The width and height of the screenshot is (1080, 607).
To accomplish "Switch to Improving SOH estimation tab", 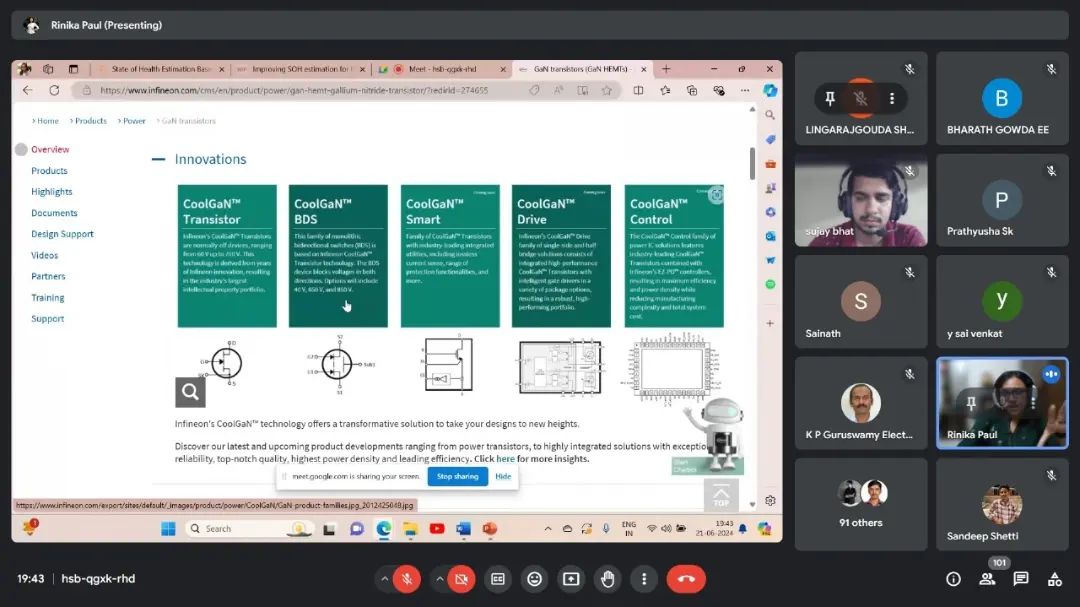I will (x=300, y=69).
